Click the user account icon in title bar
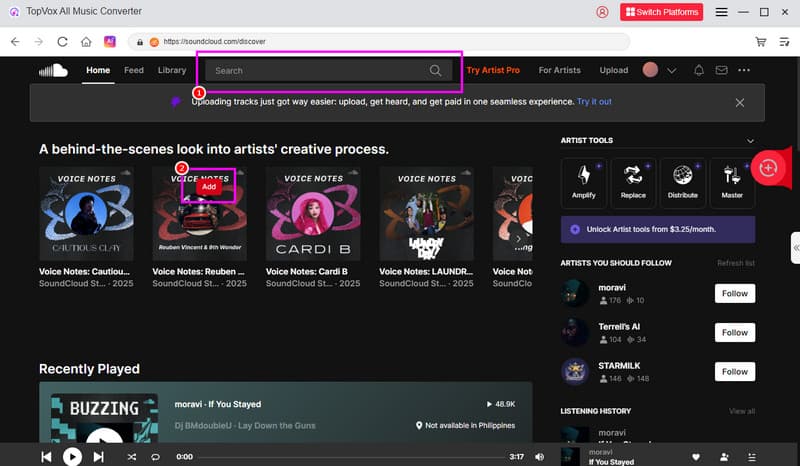800x466 pixels. point(602,12)
